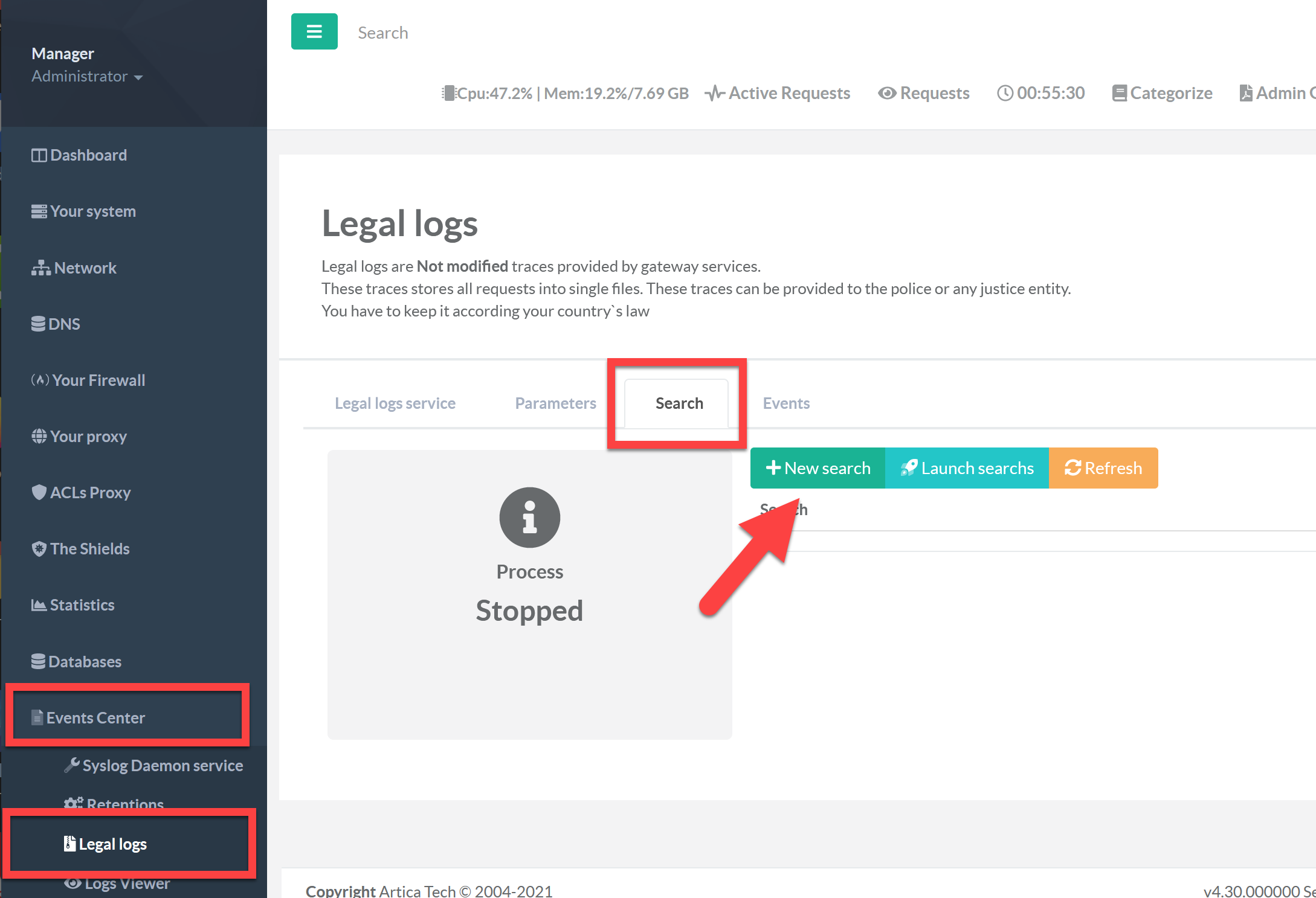Open Dashboard in the sidebar
This screenshot has height=898, width=1316.
79,155
